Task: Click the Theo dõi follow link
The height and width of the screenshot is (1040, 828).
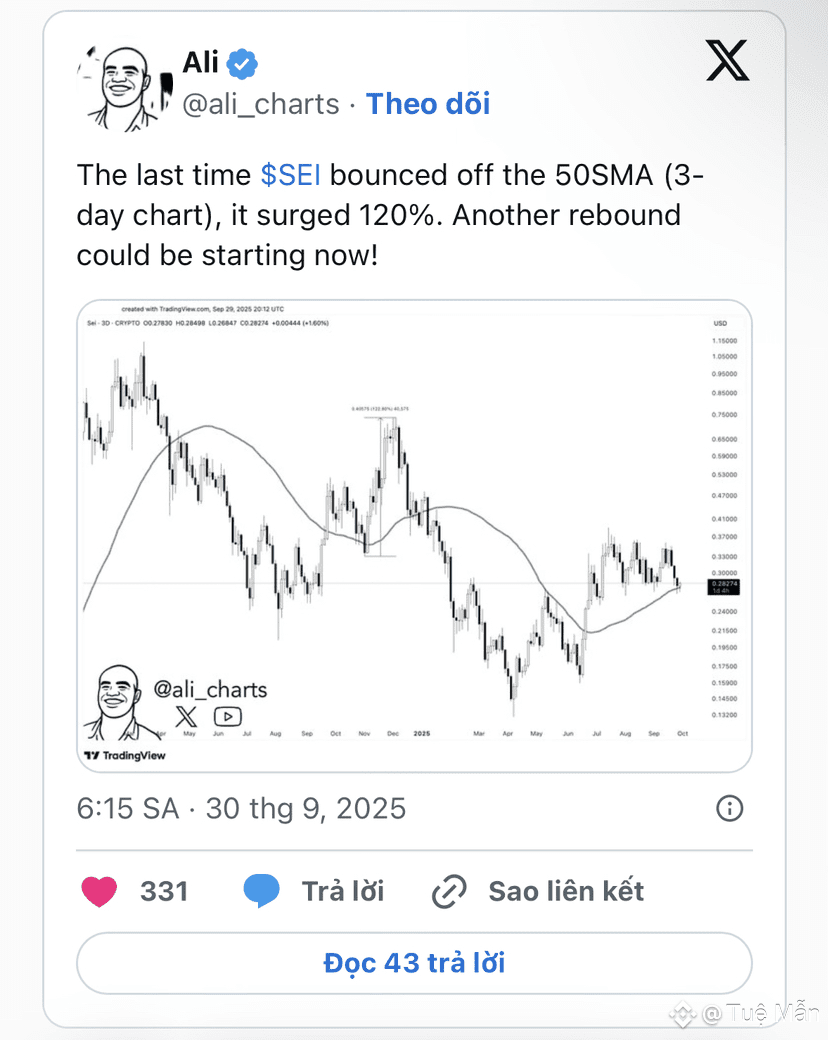Action: [428, 104]
